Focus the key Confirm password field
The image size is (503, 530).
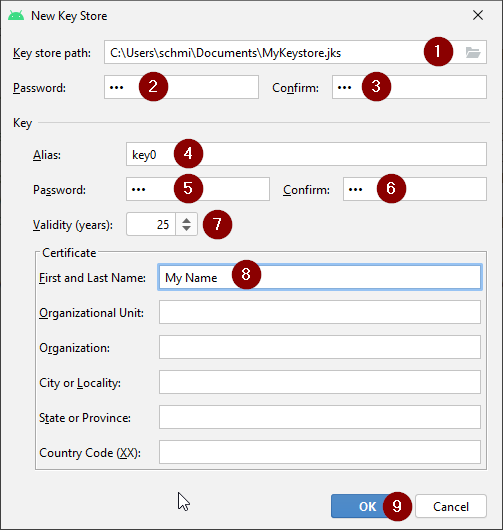(415, 189)
